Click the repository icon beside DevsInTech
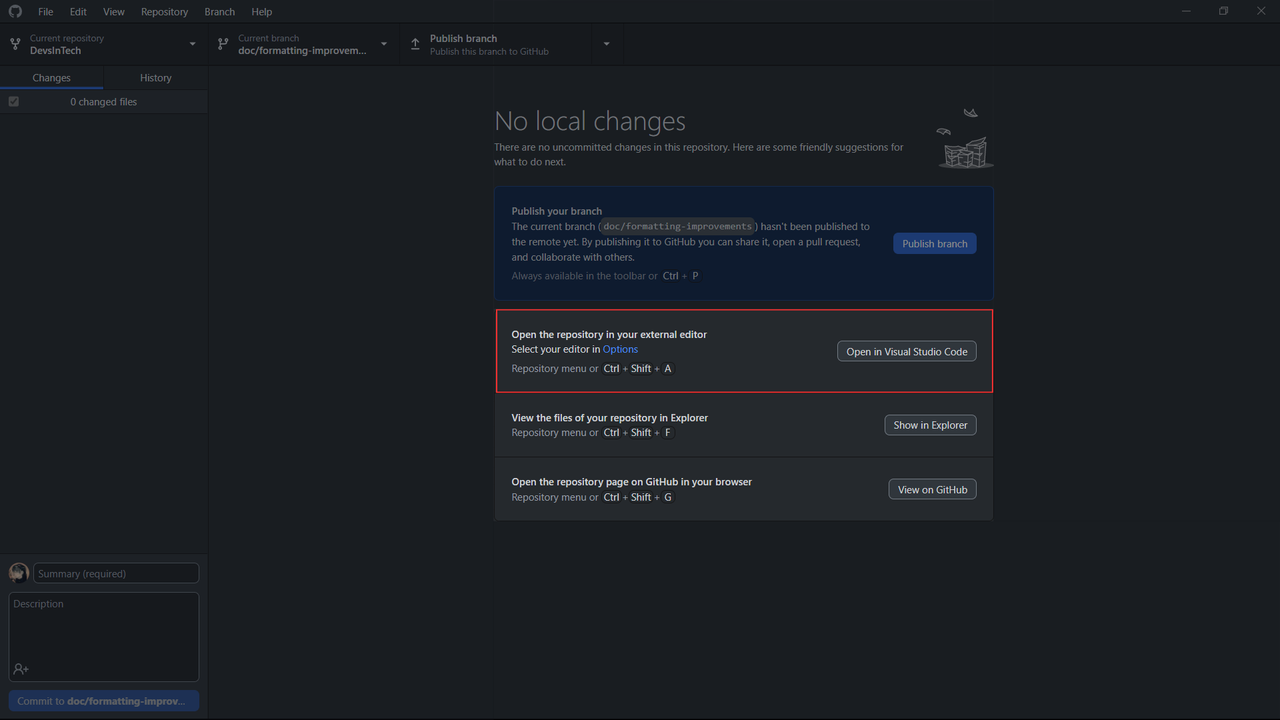The height and width of the screenshot is (720, 1280). click(x=15, y=44)
